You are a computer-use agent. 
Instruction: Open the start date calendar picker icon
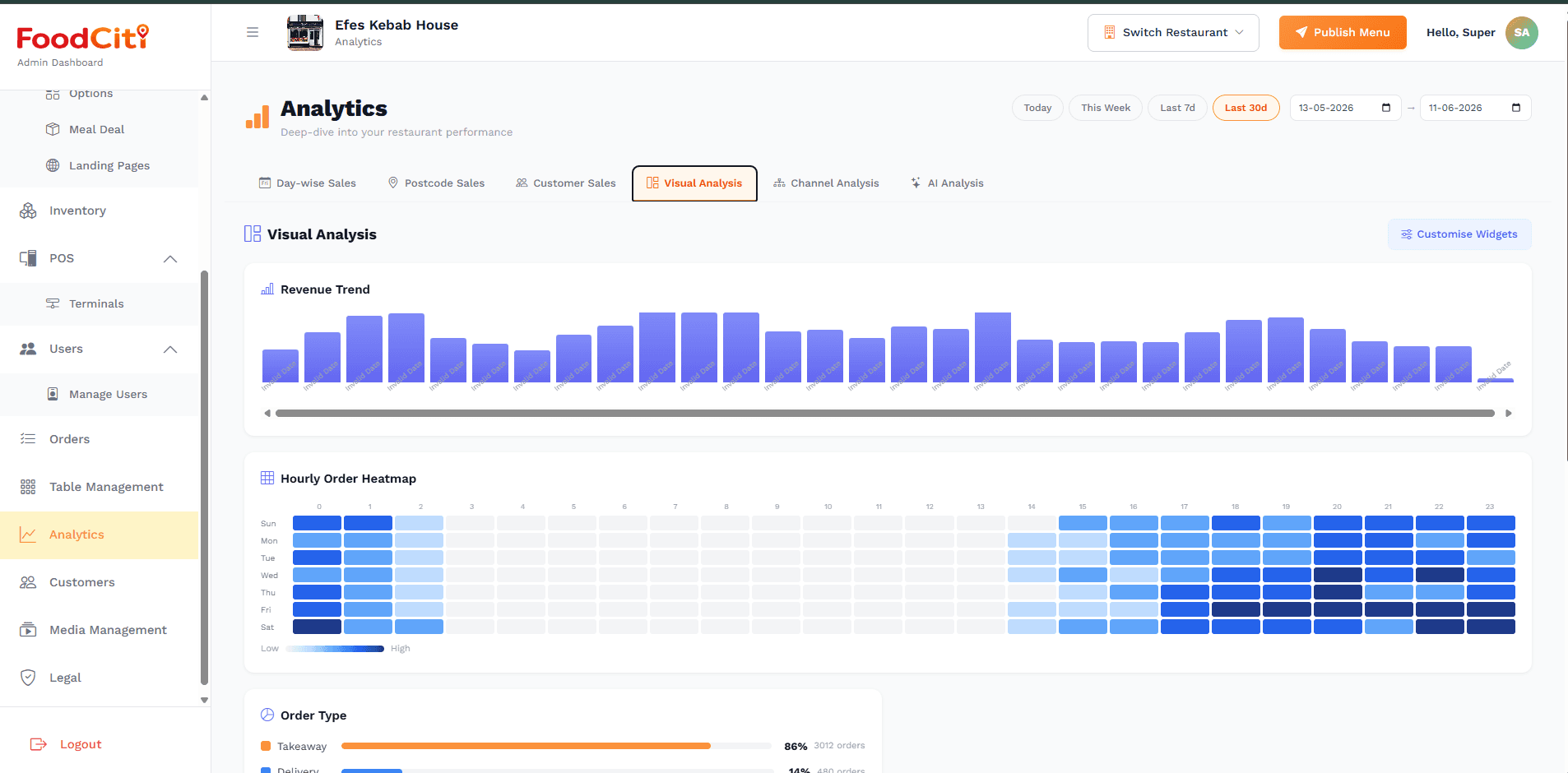(x=1386, y=108)
